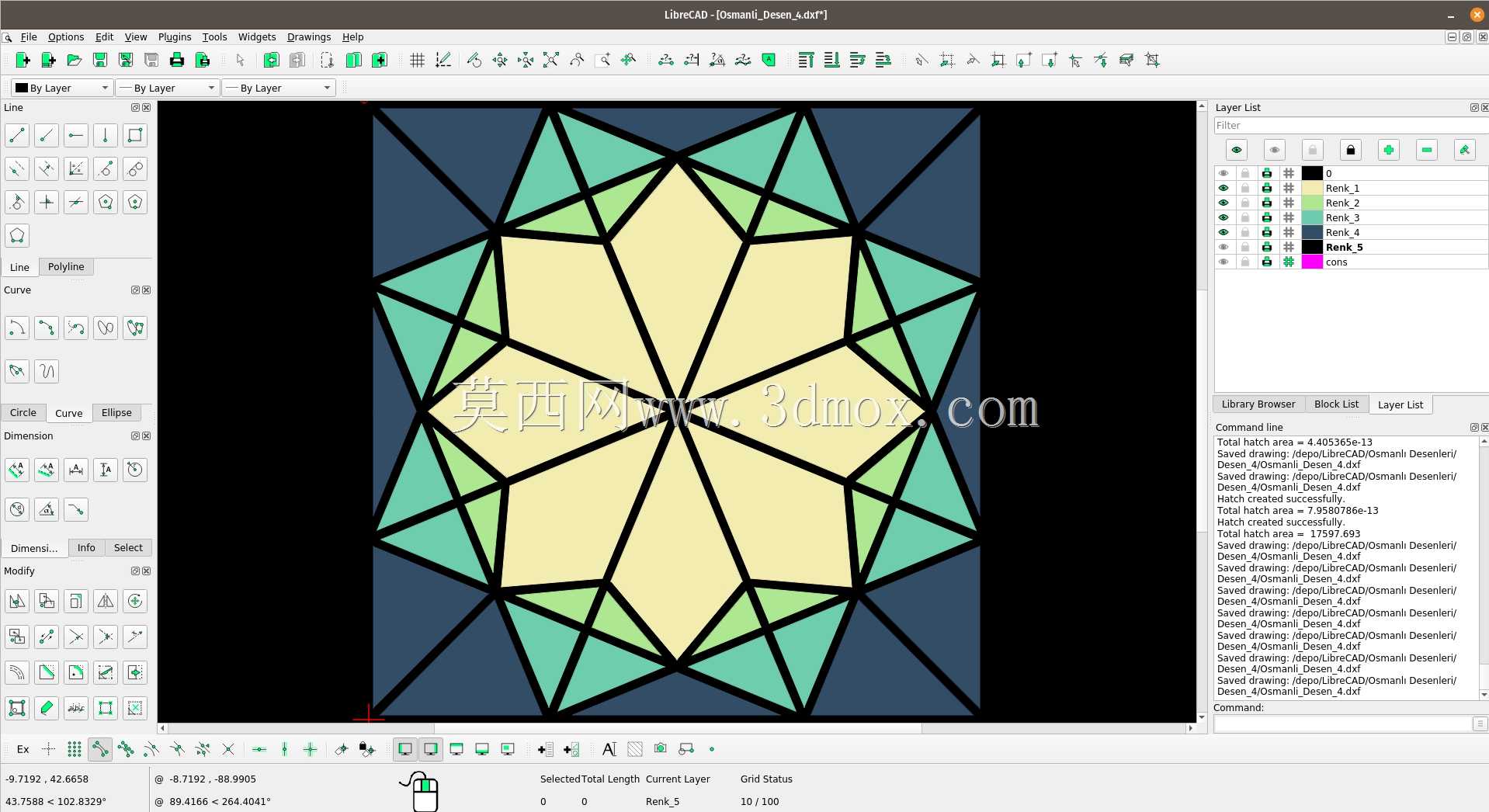Open the File menu
1489x812 pixels.
pyautogui.click(x=29, y=36)
